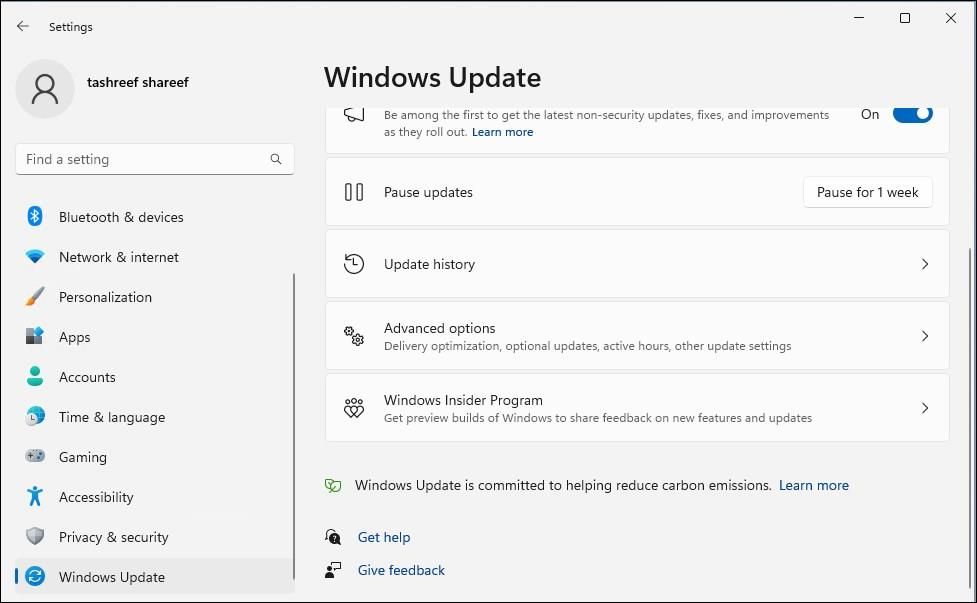Select Windows Update in the sidebar
The width and height of the screenshot is (977, 603).
pyautogui.click(x=111, y=577)
